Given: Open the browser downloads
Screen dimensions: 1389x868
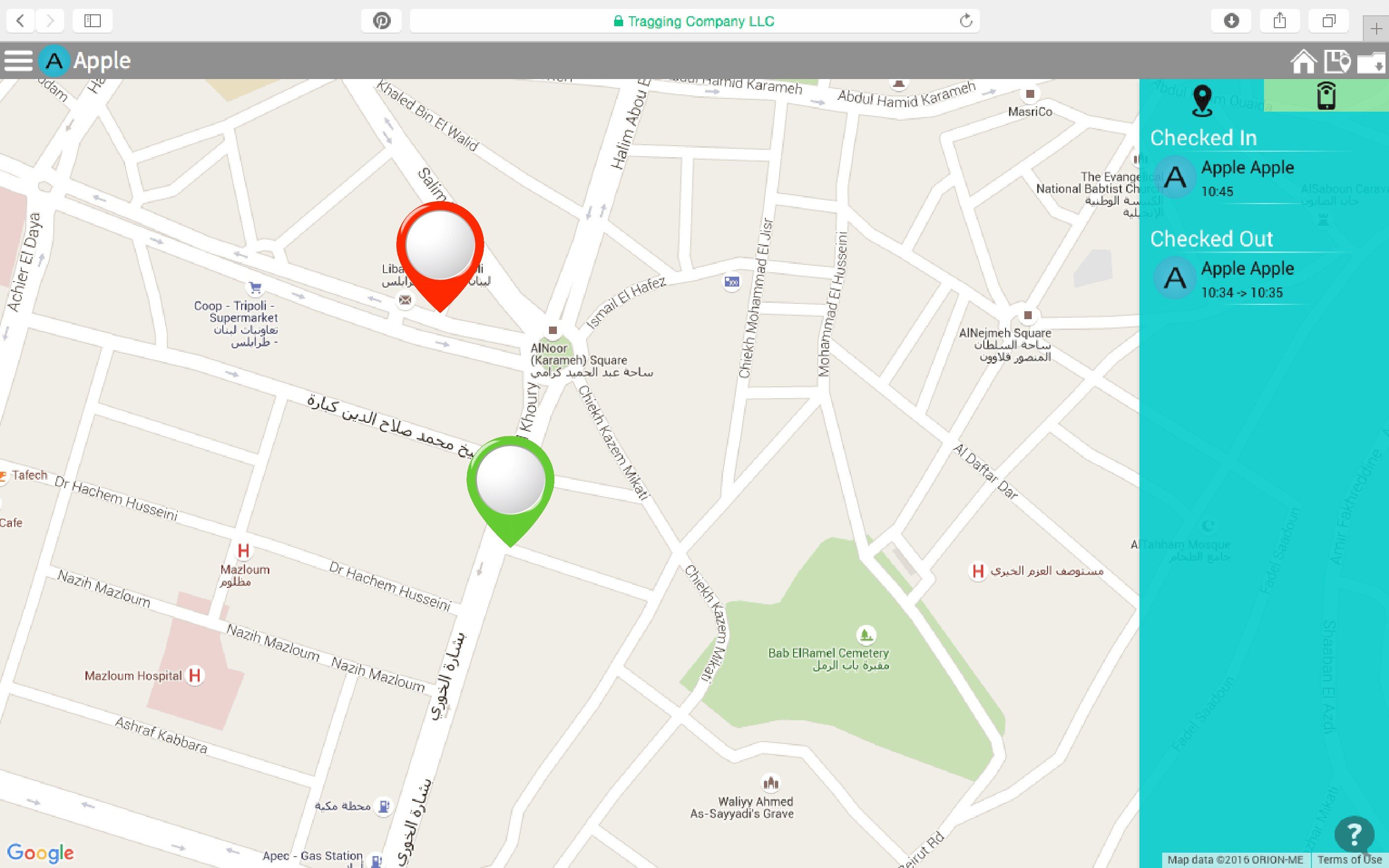Looking at the screenshot, I should click(1231, 21).
